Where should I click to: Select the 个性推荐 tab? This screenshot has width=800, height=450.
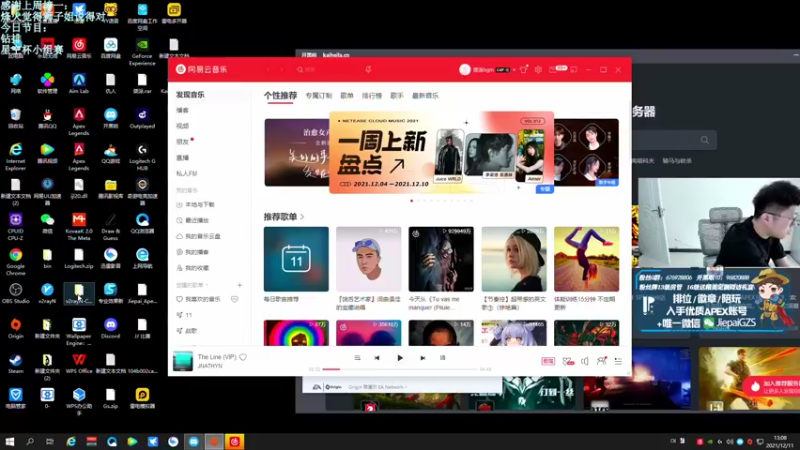tap(280, 95)
